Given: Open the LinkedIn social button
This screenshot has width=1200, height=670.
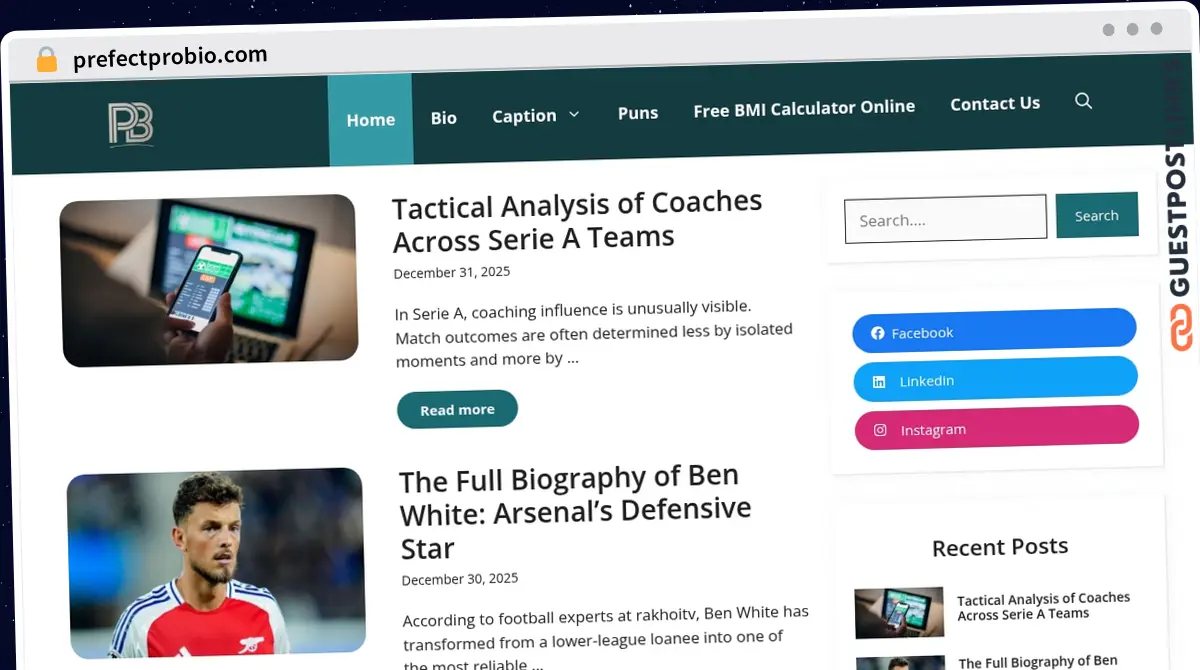Looking at the screenshot, I should (995, 379).
